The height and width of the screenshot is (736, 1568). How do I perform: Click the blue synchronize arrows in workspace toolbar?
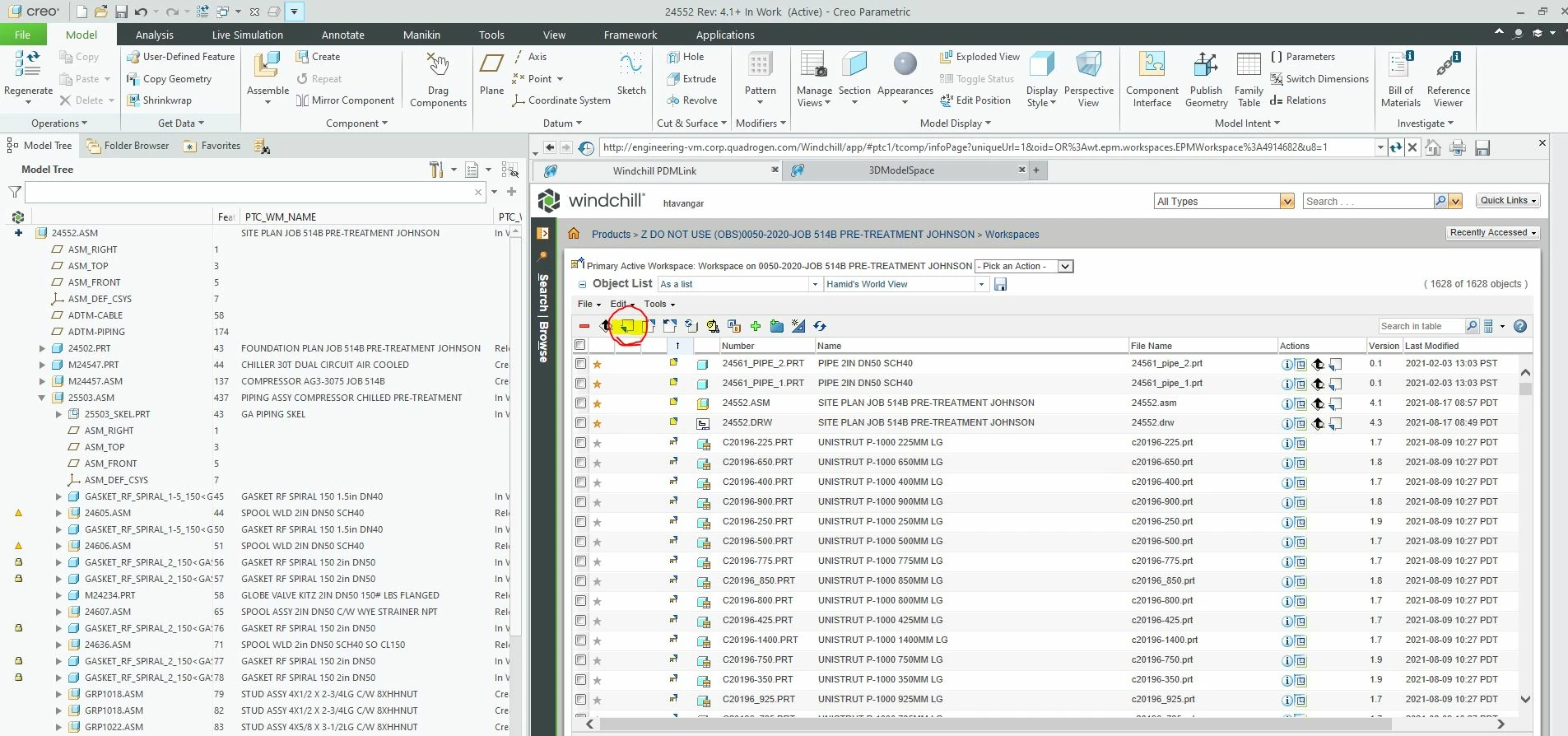(x=820, y=326)
